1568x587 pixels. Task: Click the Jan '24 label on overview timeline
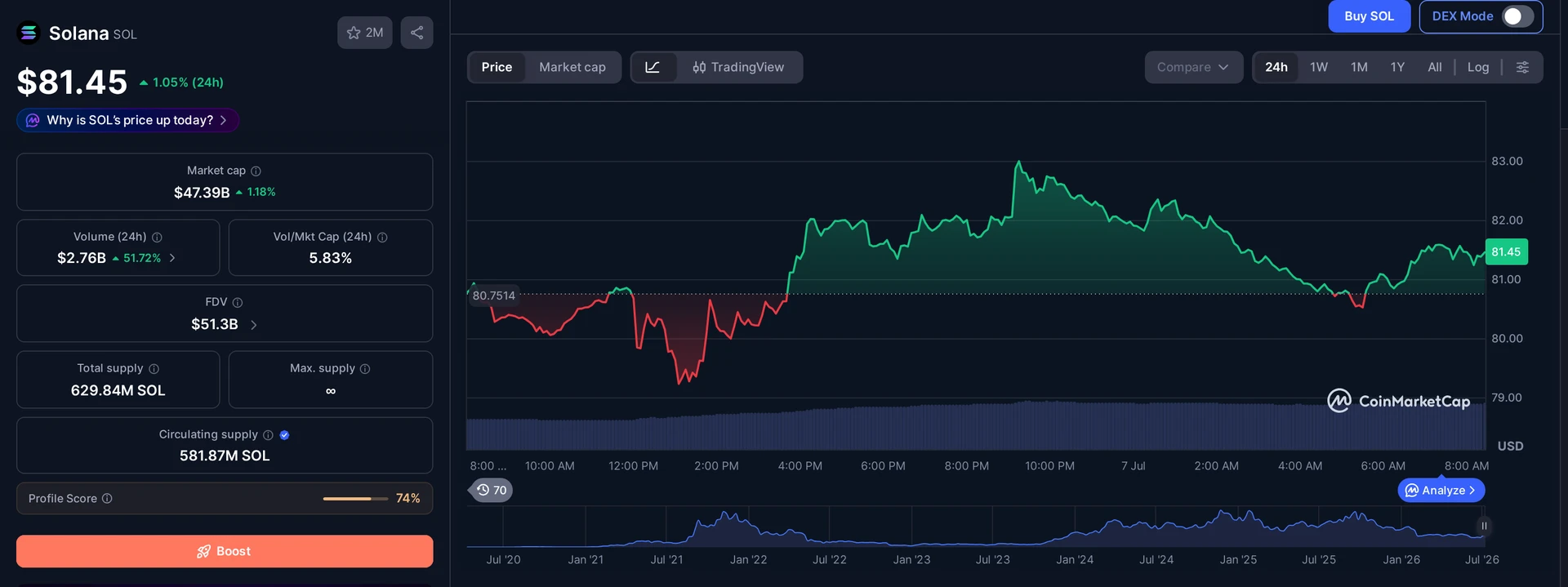(1075, 560)
